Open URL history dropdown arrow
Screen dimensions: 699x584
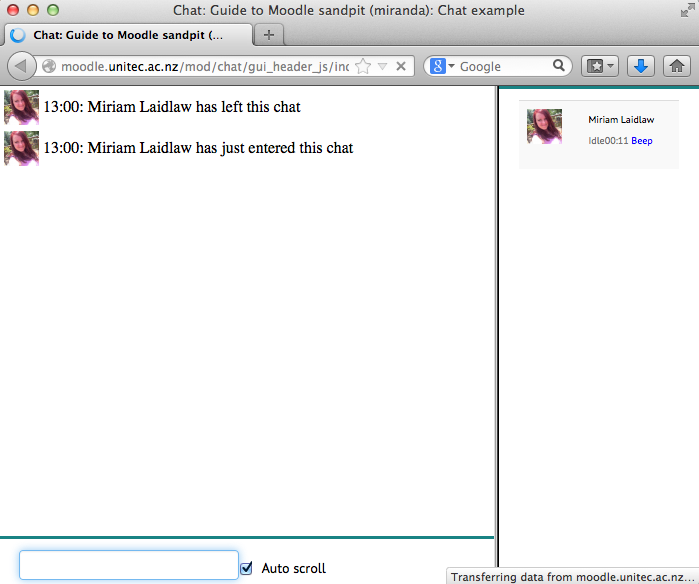pos(382,66)
